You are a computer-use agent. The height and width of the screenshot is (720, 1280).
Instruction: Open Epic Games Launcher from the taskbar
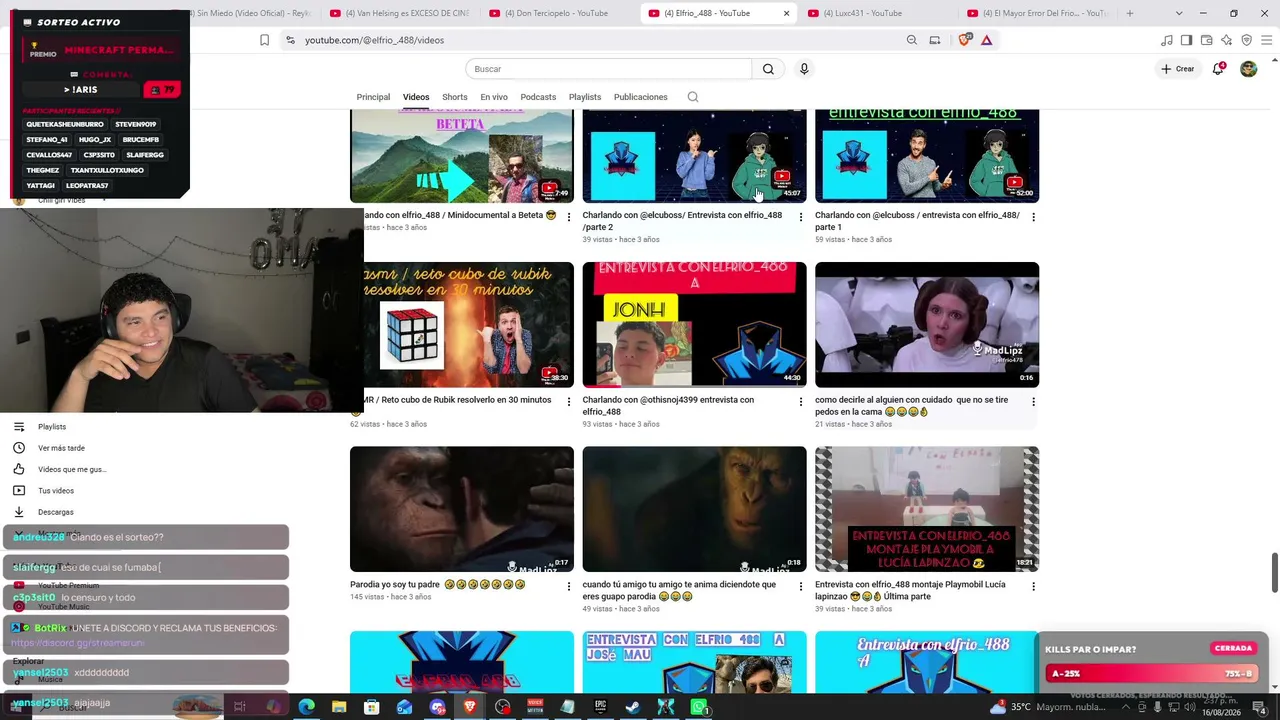click(x=601, y=707)
